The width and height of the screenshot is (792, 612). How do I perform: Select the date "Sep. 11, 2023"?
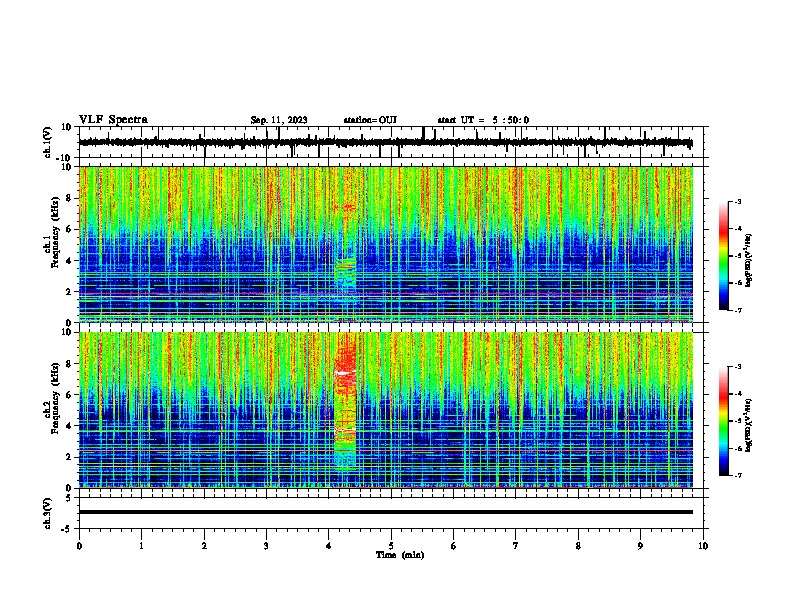pos(279,120)
